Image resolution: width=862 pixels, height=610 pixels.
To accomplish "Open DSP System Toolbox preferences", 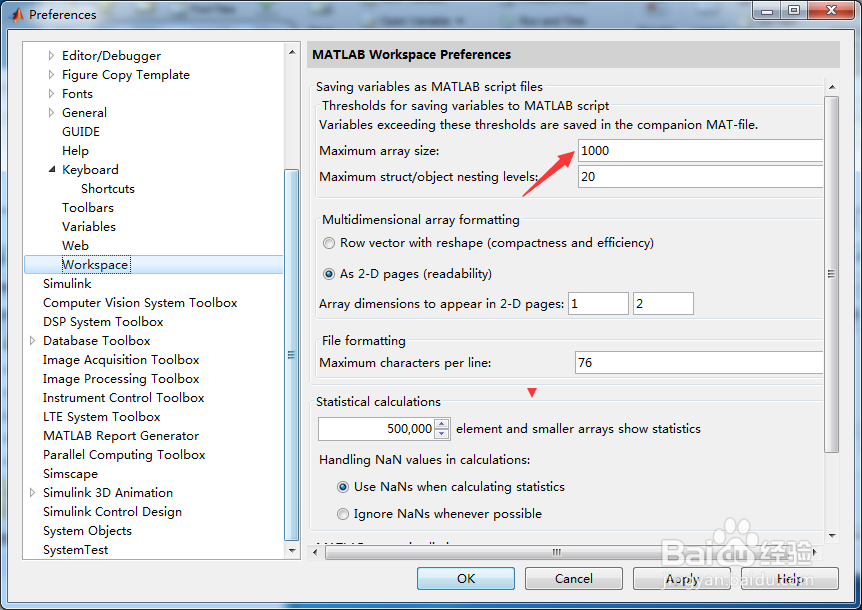I will [103, 321].
